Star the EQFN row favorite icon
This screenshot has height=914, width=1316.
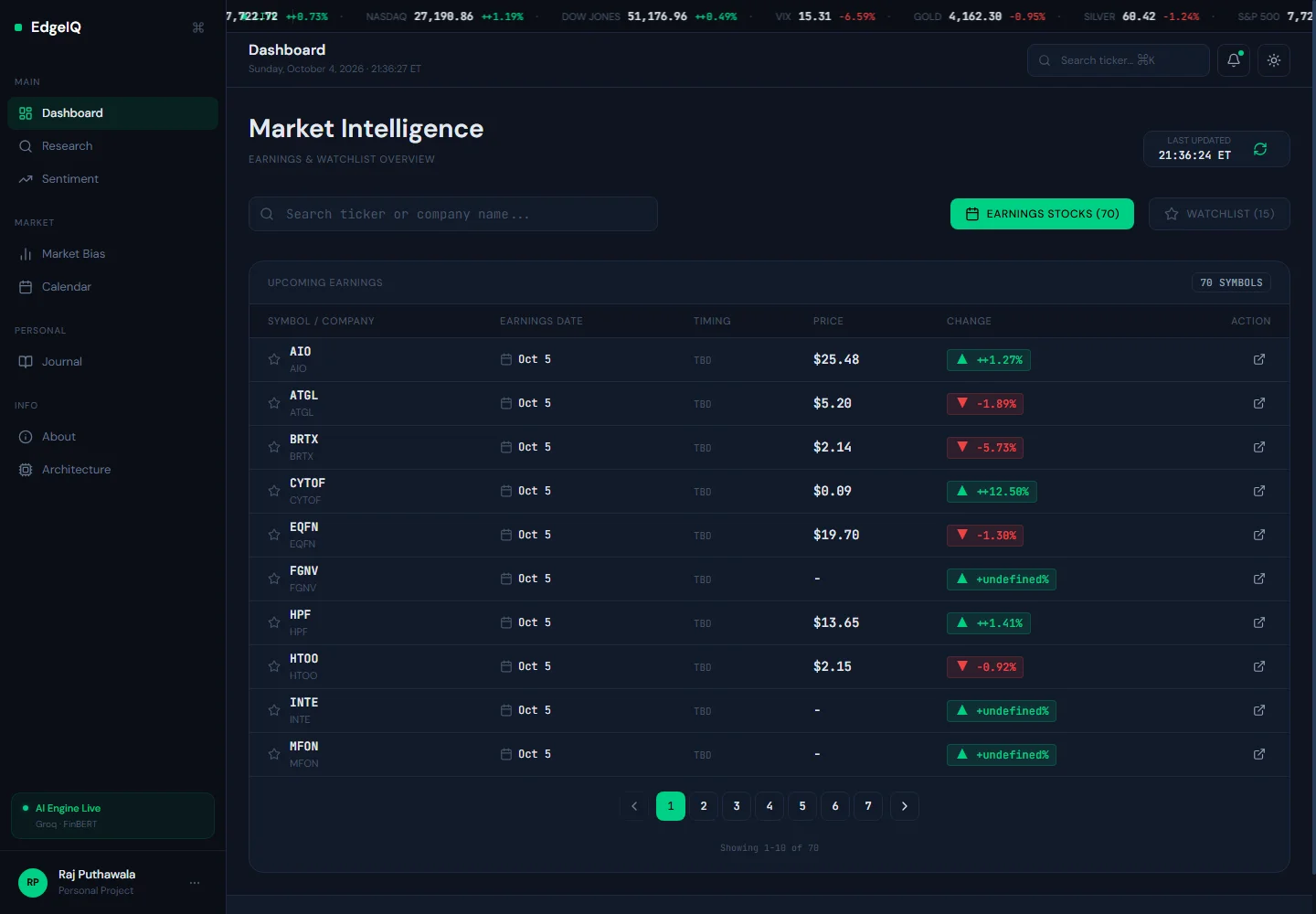coord(274,535)
